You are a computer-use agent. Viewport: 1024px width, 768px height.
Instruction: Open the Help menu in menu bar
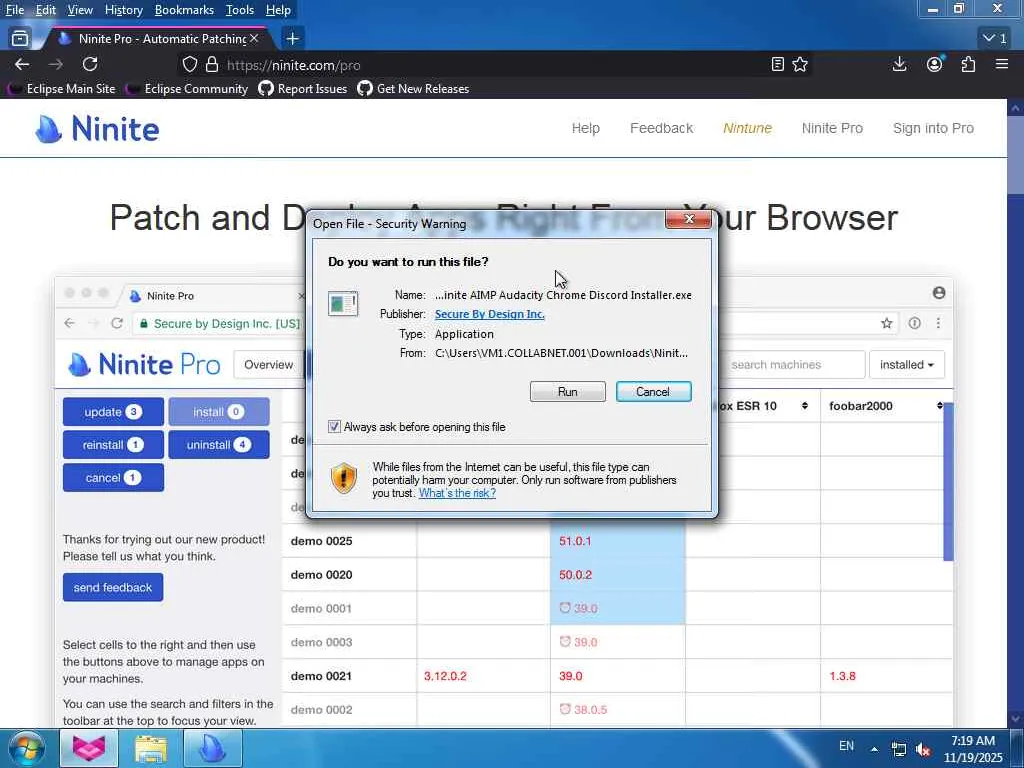point(278,10)
